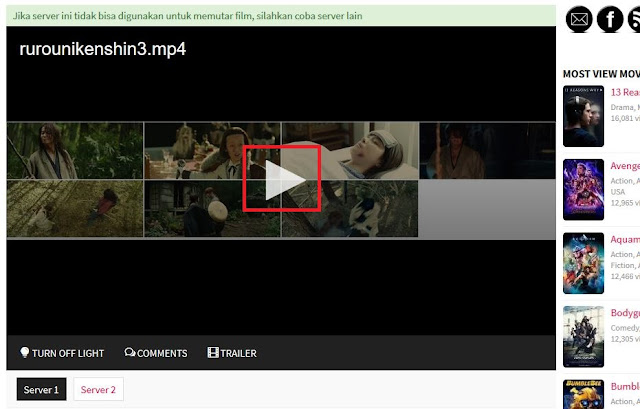640x409 pixels.
Task: Play the rurounikenshin3.mp4 video
Action: [x=286, y=180]
